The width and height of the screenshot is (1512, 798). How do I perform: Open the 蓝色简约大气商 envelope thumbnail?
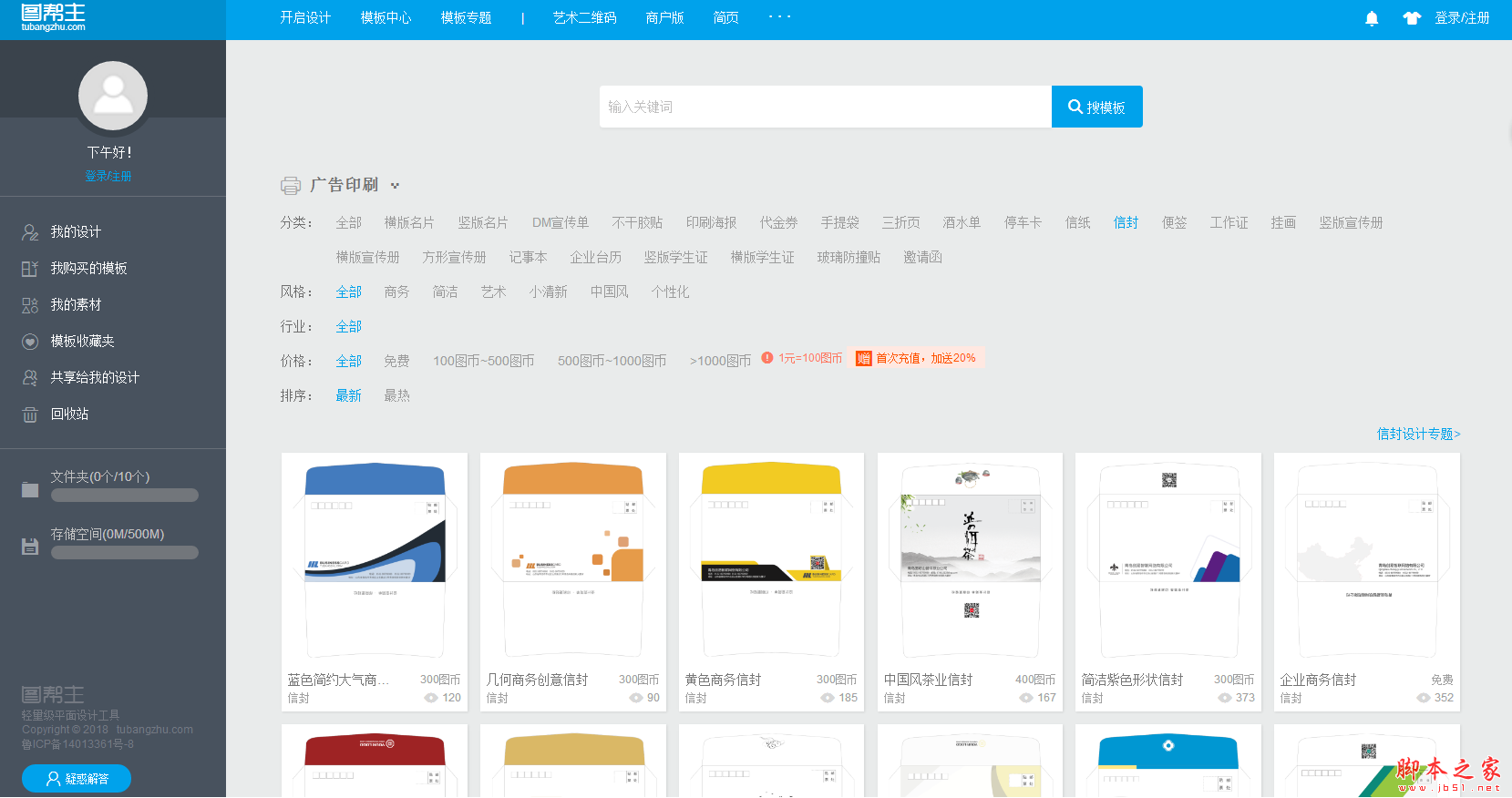pos(375,559)
